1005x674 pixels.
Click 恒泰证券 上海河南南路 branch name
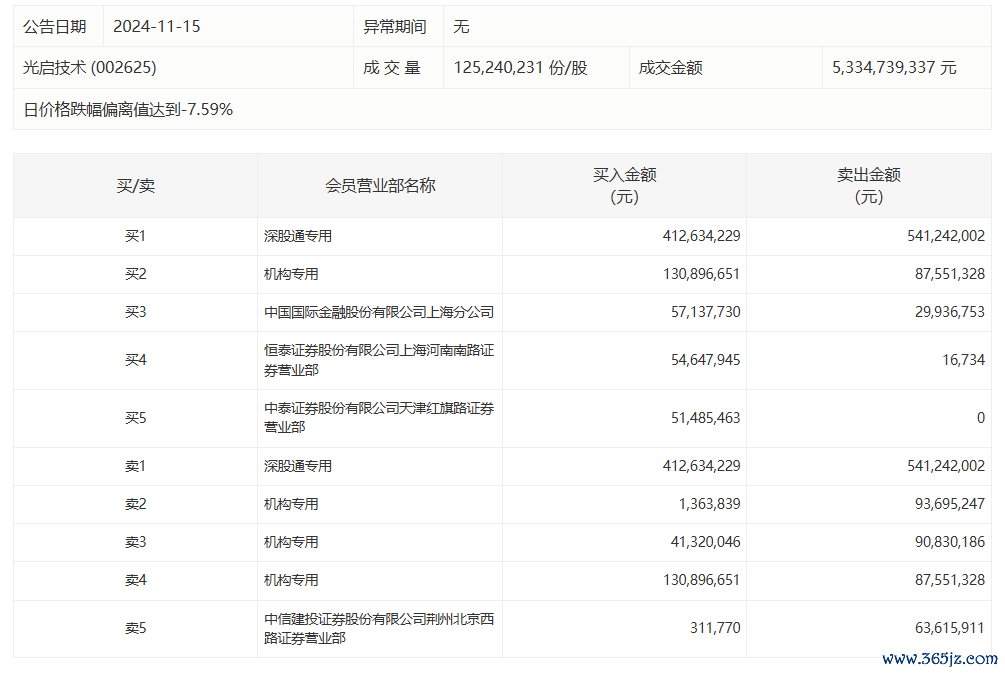[x=379, y=360]
